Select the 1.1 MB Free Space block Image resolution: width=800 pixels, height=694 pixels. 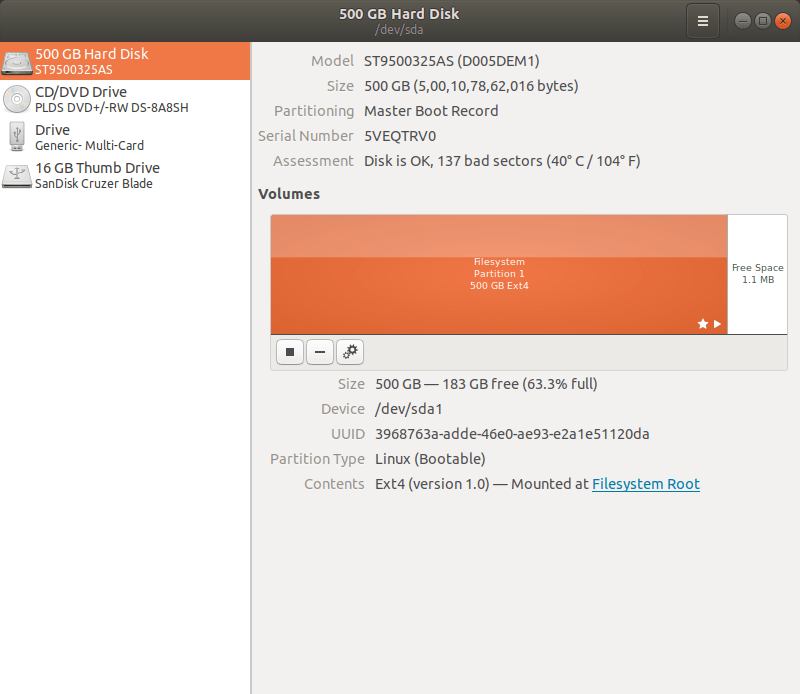point(757,274)
